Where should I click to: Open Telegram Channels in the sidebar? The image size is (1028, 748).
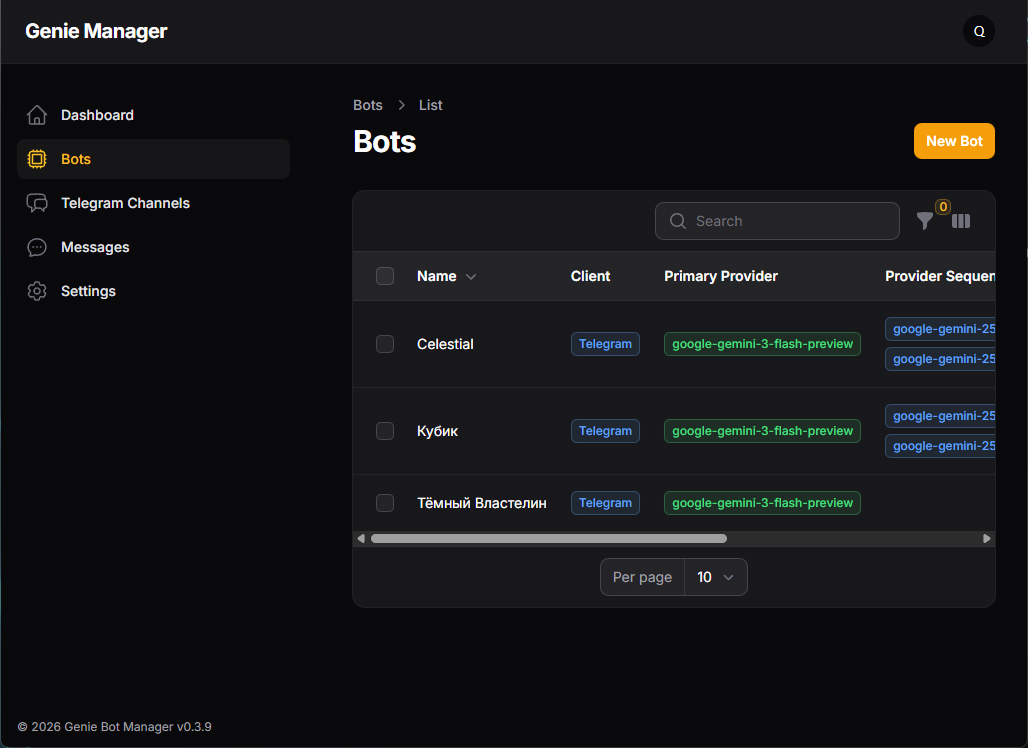tap(125, 203)
